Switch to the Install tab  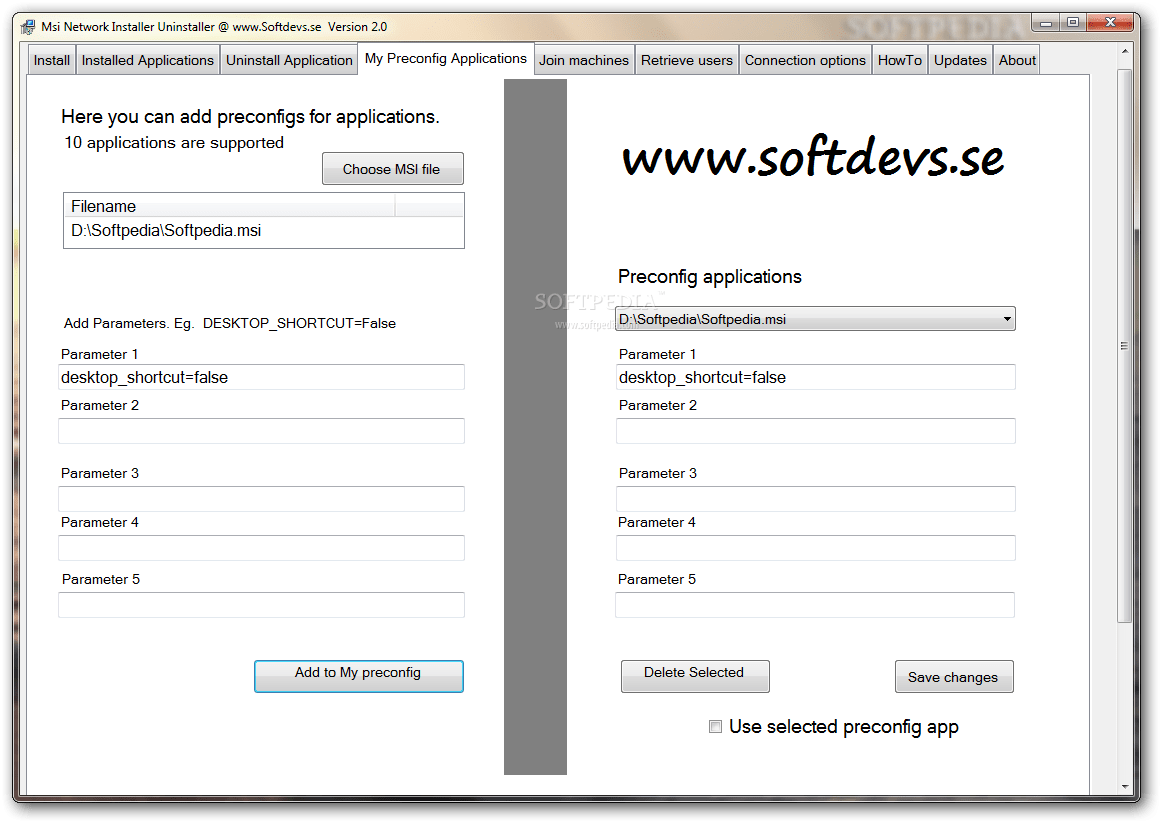click(x=52, y=61)
